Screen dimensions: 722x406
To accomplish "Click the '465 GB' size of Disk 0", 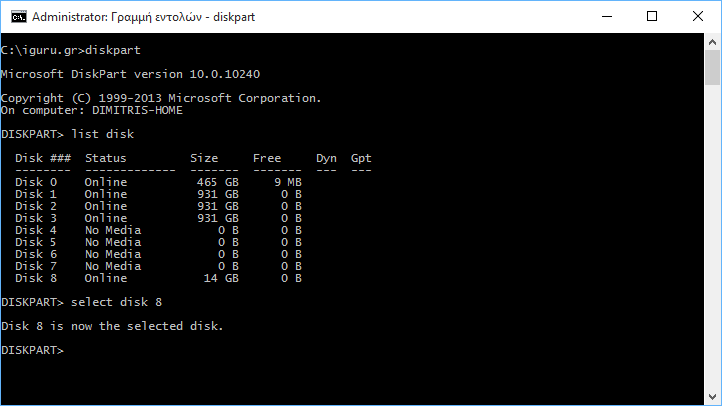I will point(218,182).
